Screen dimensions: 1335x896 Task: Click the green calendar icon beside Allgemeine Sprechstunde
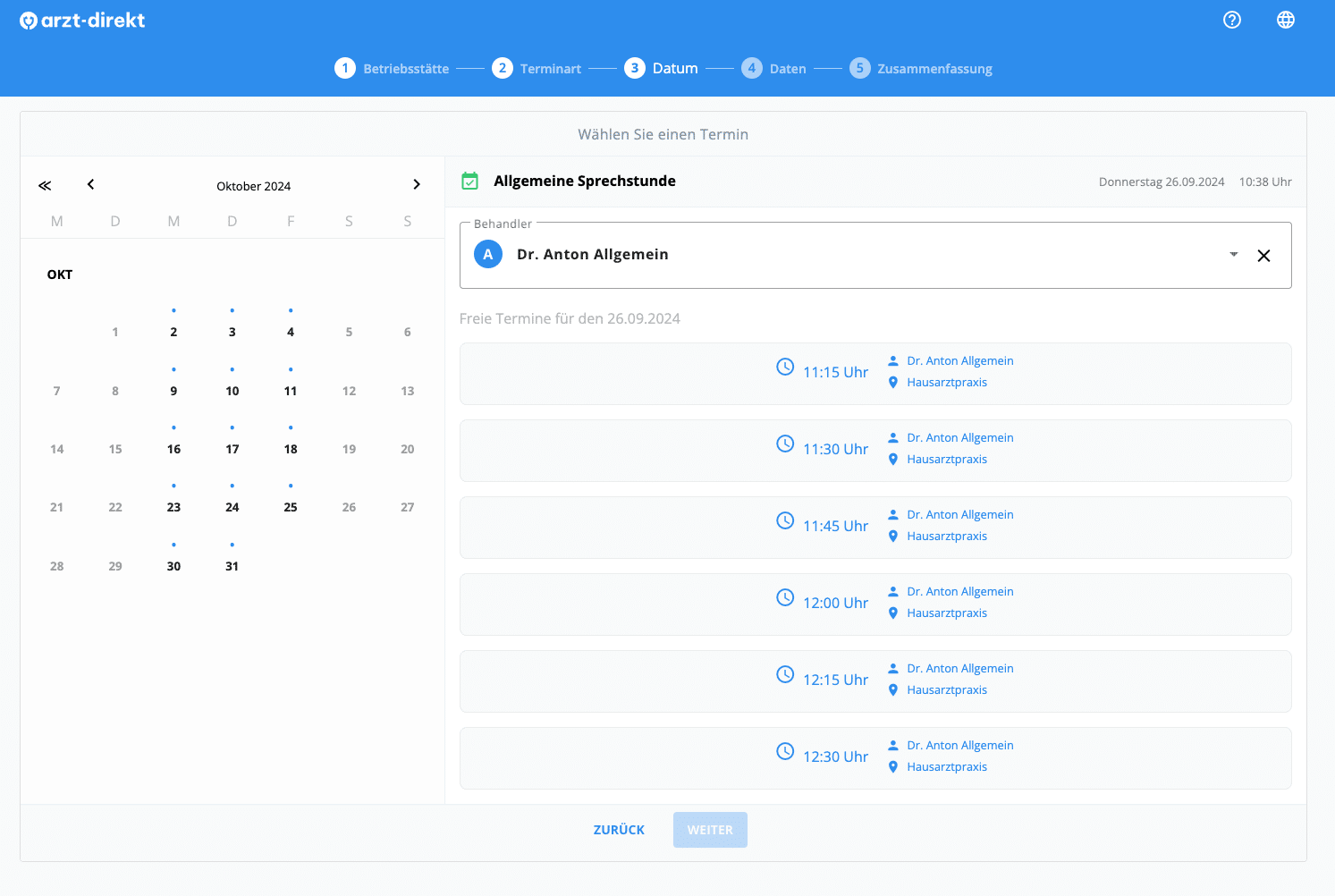(469, 181)
